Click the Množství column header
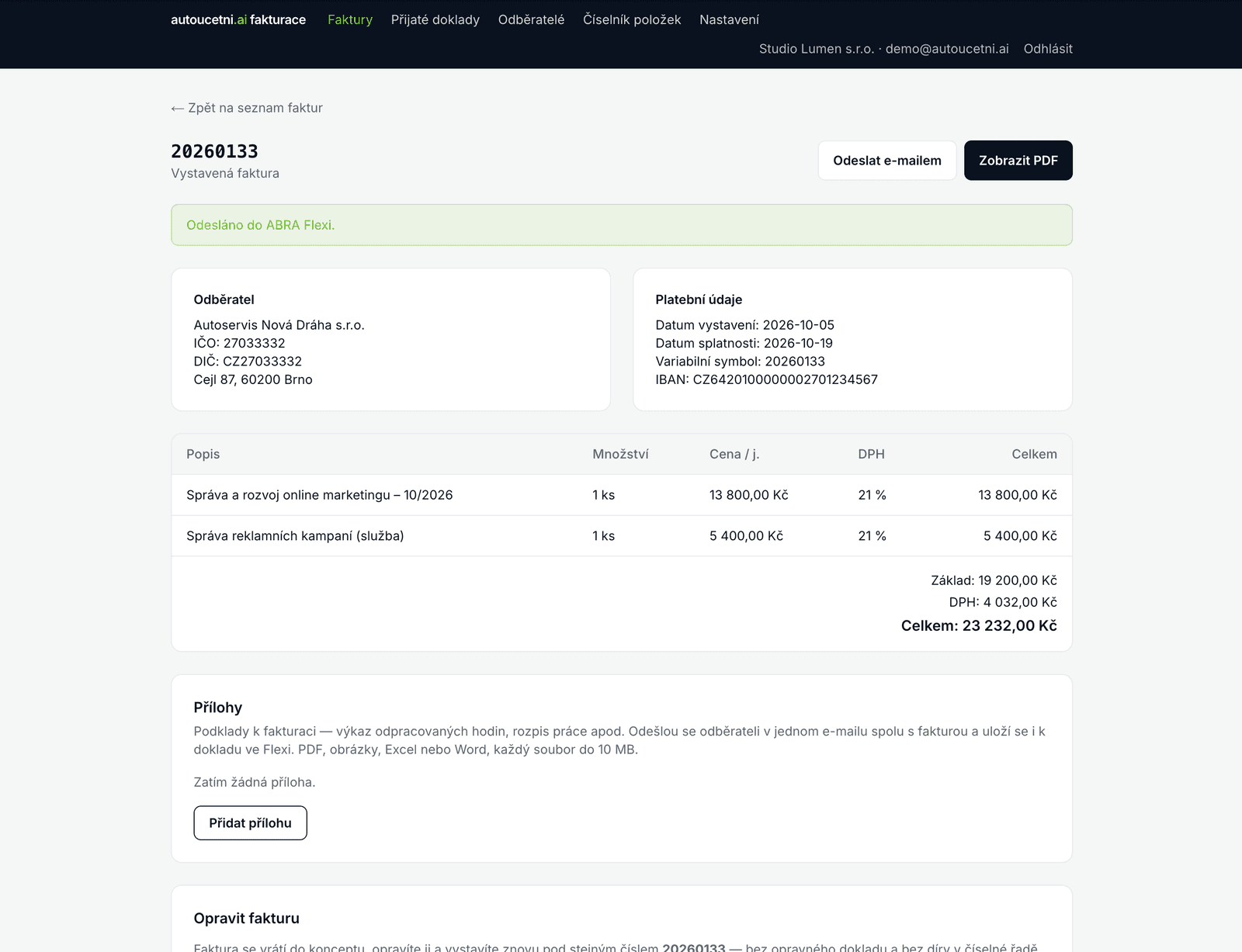Screen dimensions: 1242x952 click(x=621, y=454)
